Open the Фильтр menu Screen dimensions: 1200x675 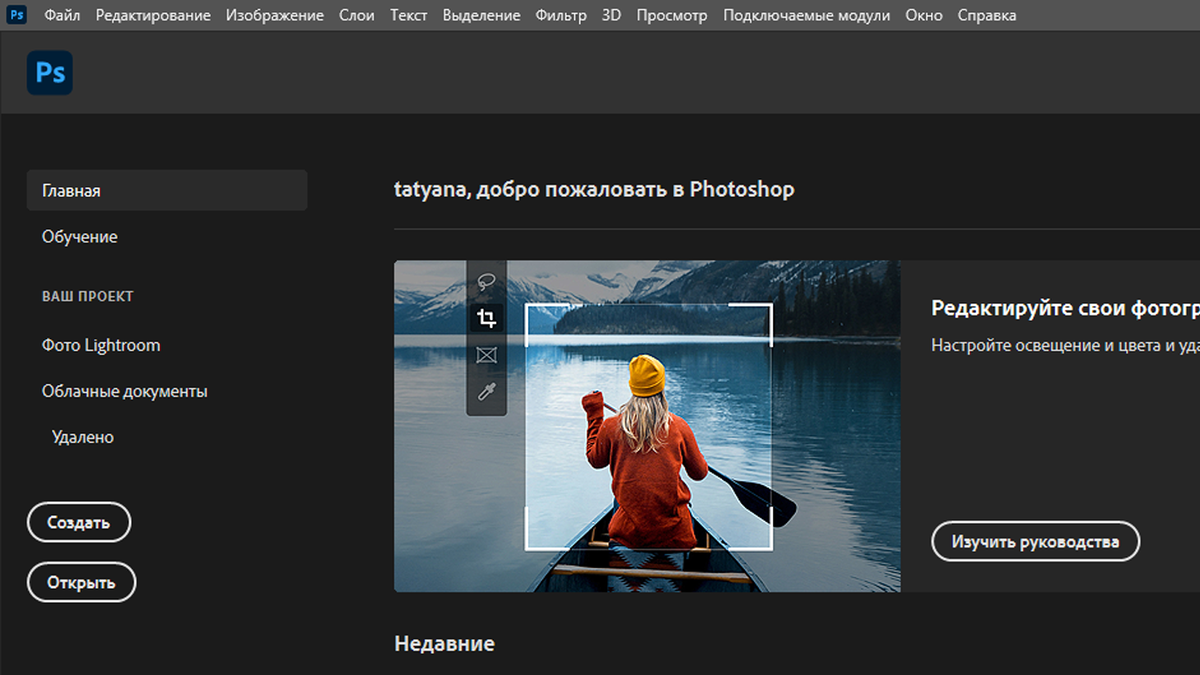coord(561,15)
